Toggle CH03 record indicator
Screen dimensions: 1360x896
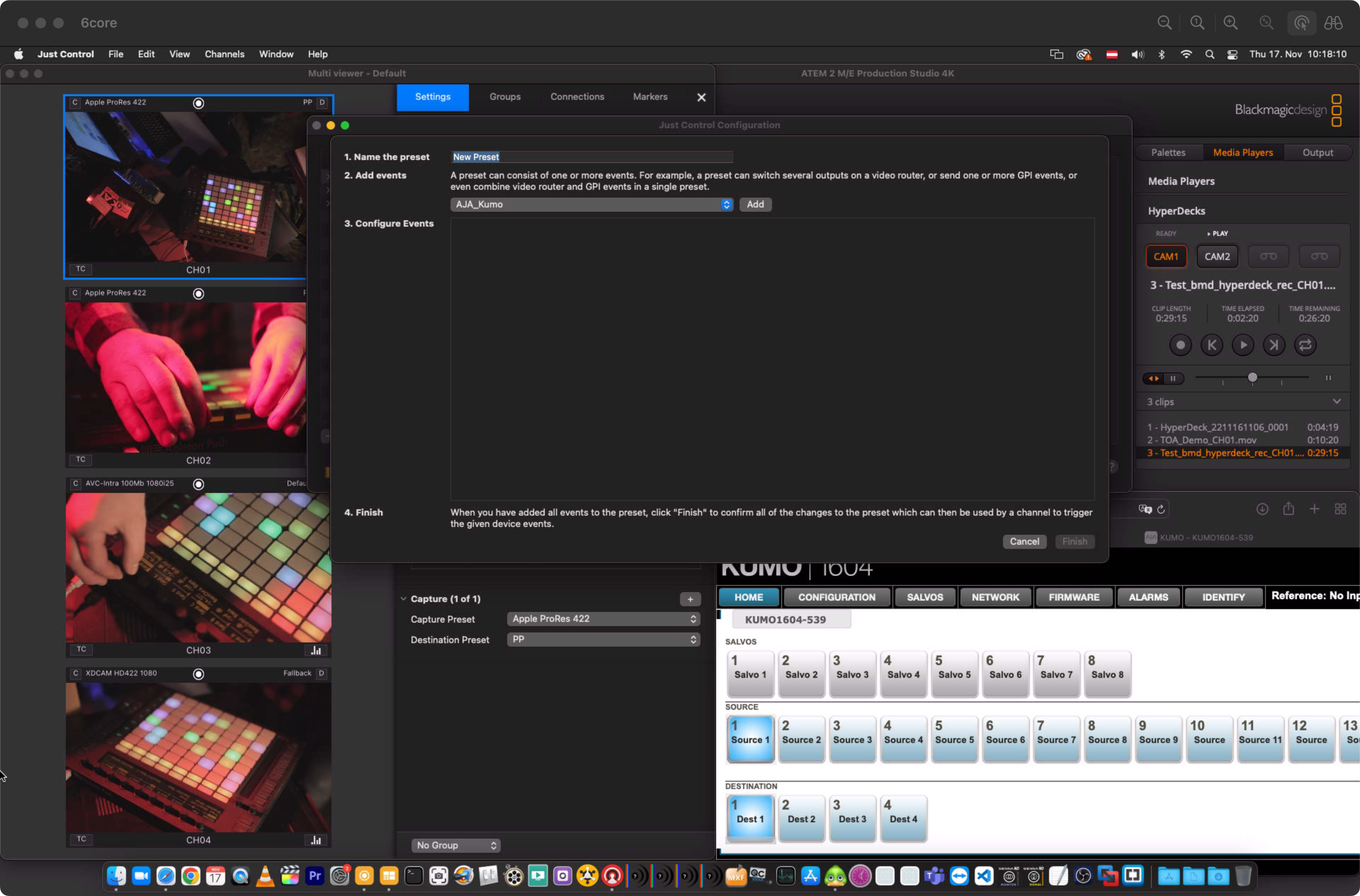198,484
